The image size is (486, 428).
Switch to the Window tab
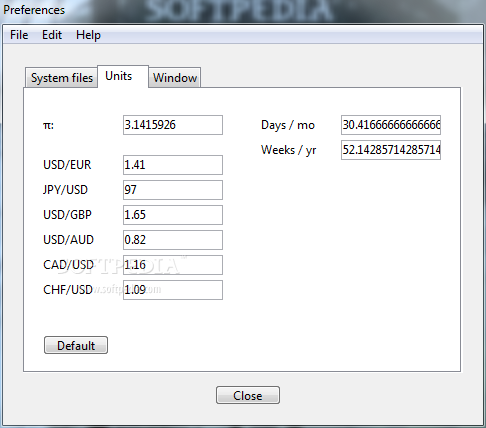click(175, 78)
